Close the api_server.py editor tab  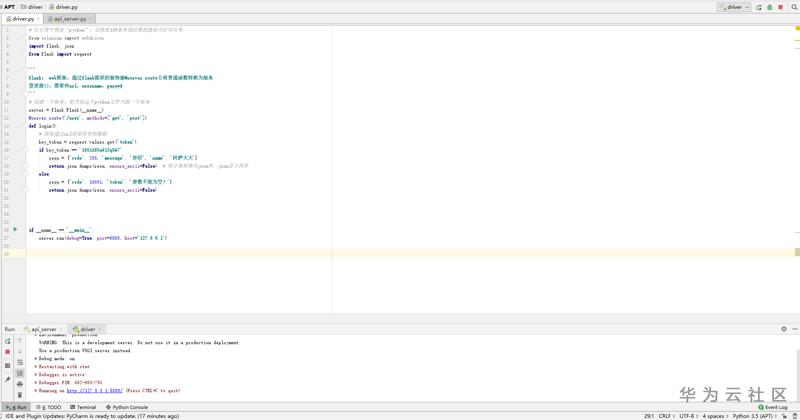click(91, 19)
